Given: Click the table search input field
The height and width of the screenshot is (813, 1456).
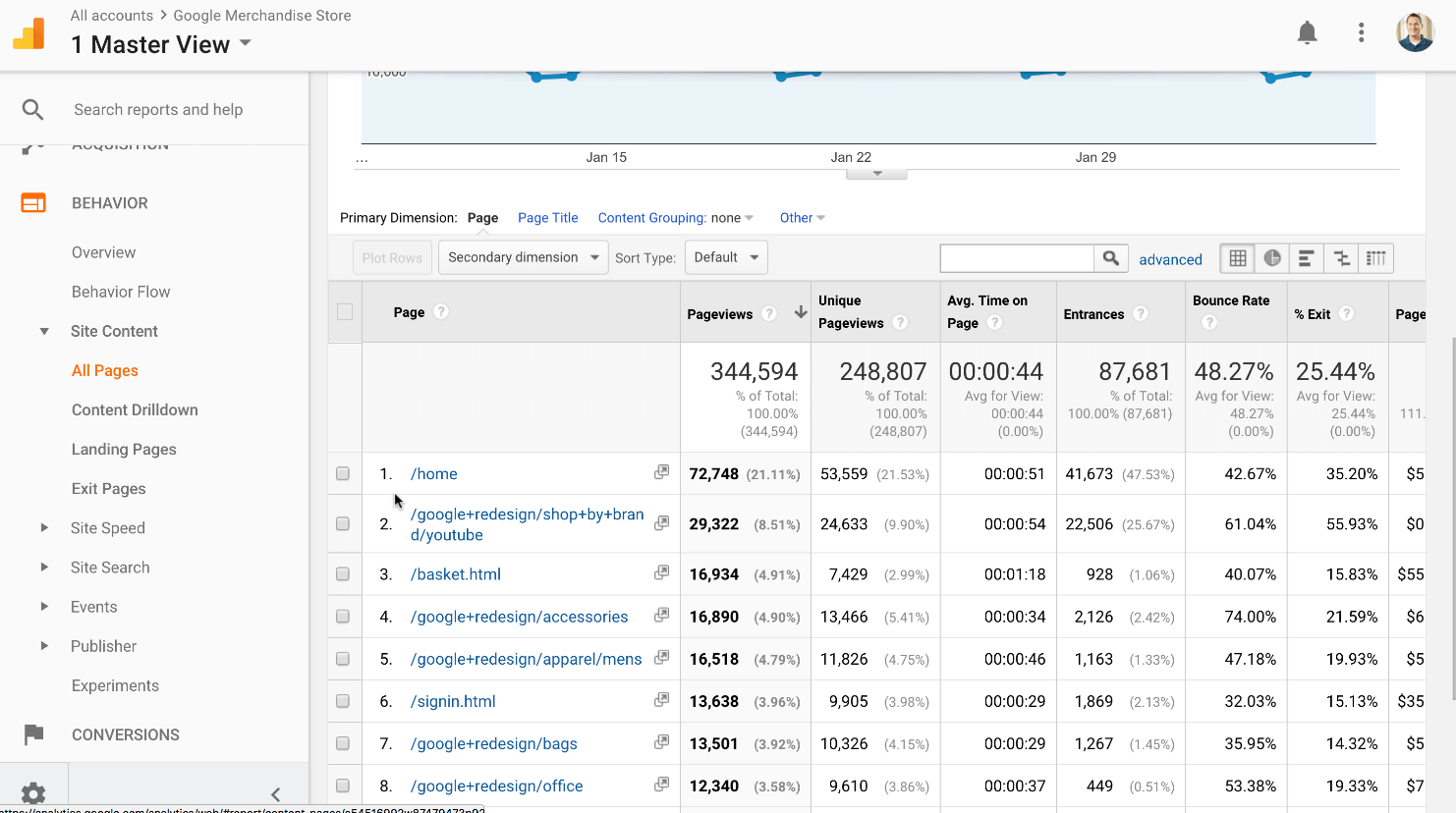Looking at the screenshot, I should (1017, 258).
